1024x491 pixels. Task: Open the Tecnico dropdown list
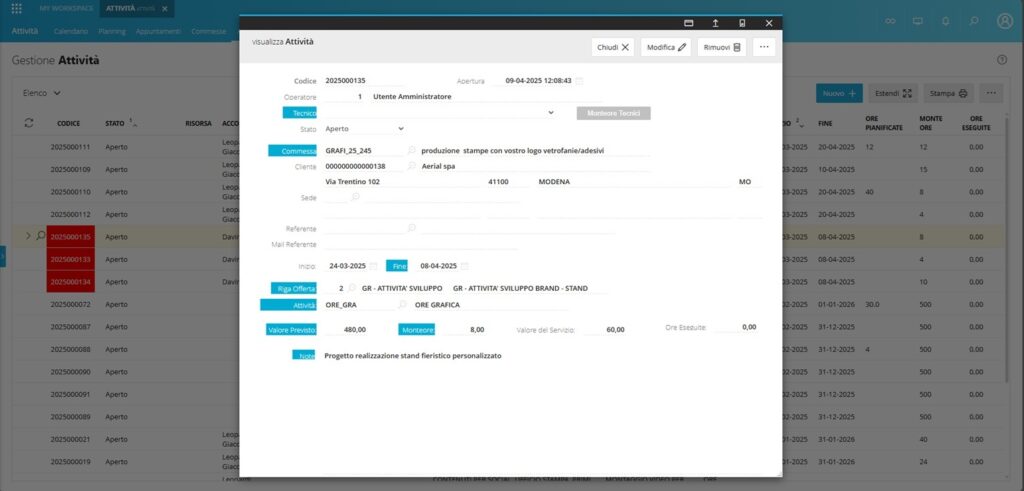(x=550, y=113)
